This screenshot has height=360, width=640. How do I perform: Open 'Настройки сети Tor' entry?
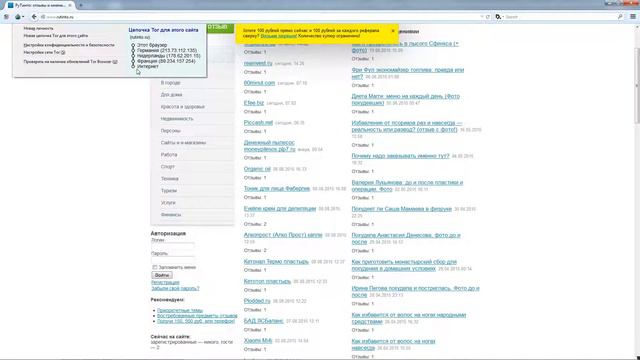44,53
